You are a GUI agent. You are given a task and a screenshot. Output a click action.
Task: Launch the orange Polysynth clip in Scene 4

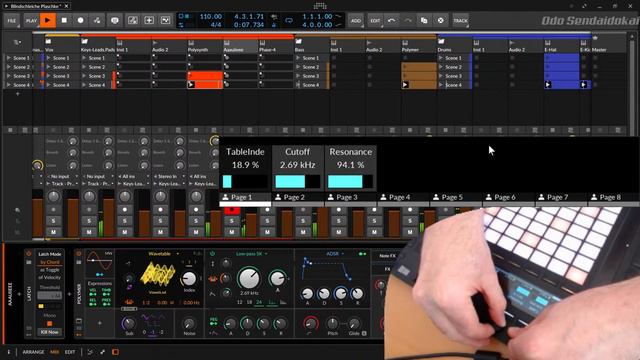pos(191,85)
